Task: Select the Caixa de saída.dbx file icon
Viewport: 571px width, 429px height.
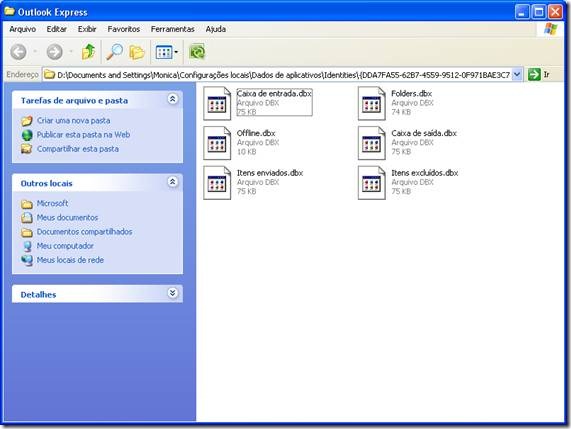Action: (x=372, y=143)
